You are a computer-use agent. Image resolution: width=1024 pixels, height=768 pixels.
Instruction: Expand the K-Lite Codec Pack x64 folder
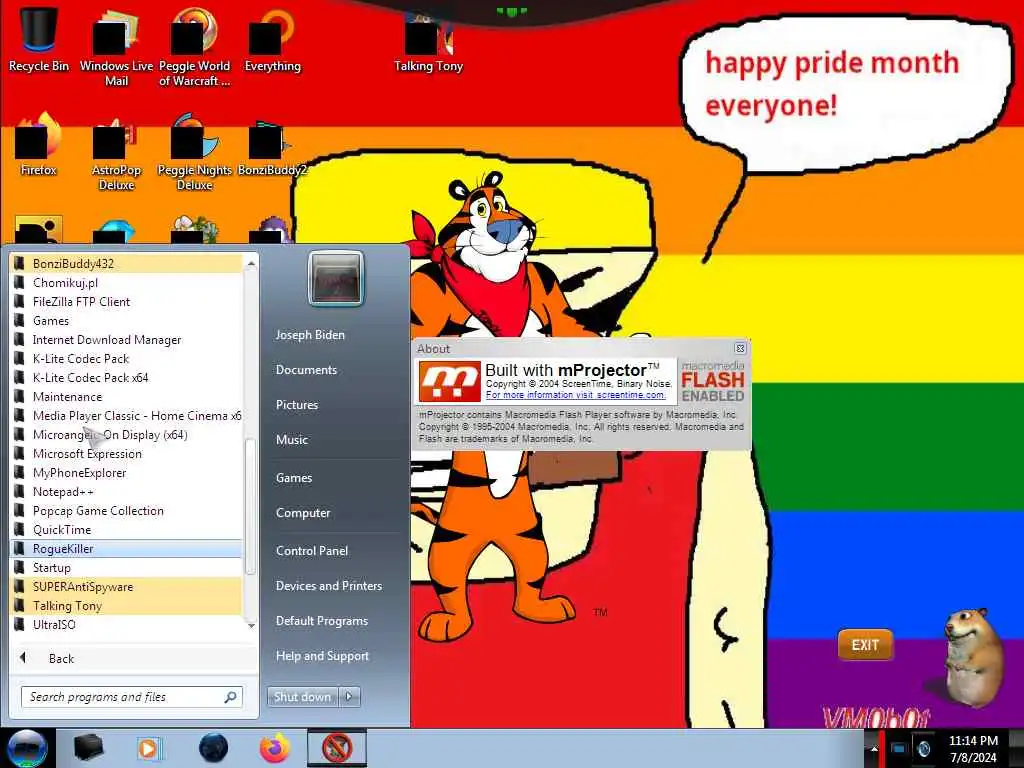(x=127, y=377)
